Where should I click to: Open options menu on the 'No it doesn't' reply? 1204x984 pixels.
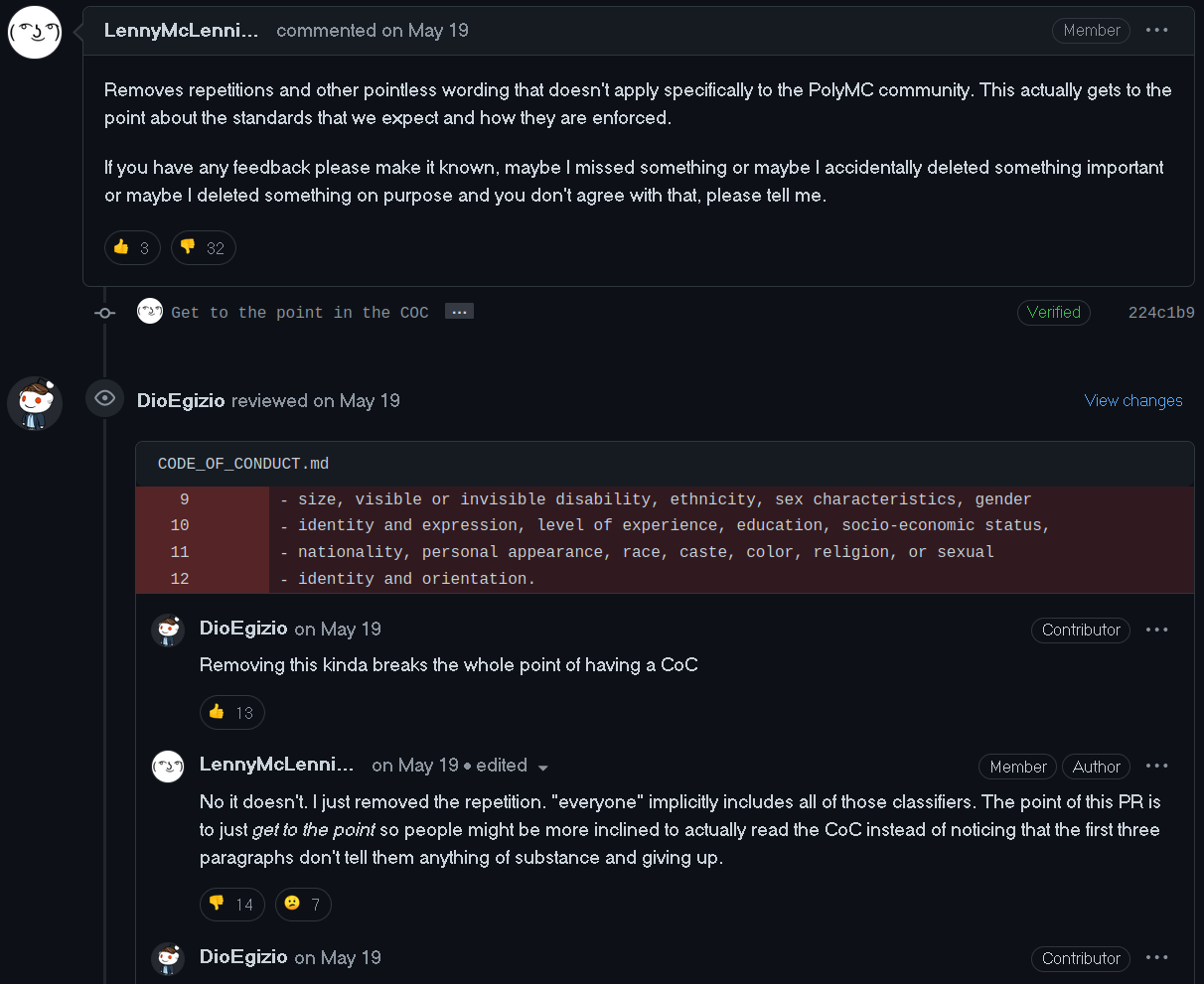[1156, 767]
